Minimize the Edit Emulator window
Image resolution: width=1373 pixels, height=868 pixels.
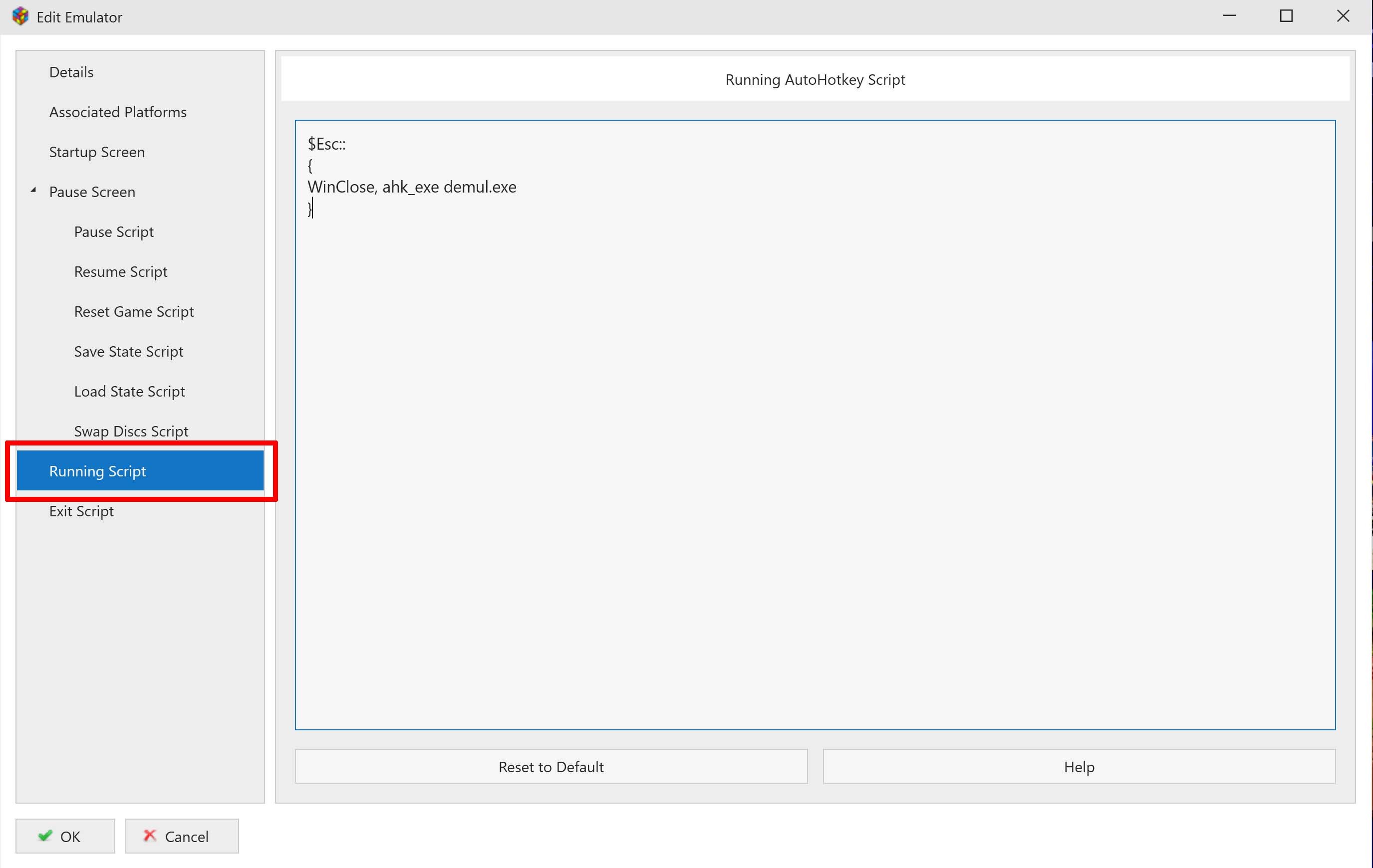[1229, 16]
